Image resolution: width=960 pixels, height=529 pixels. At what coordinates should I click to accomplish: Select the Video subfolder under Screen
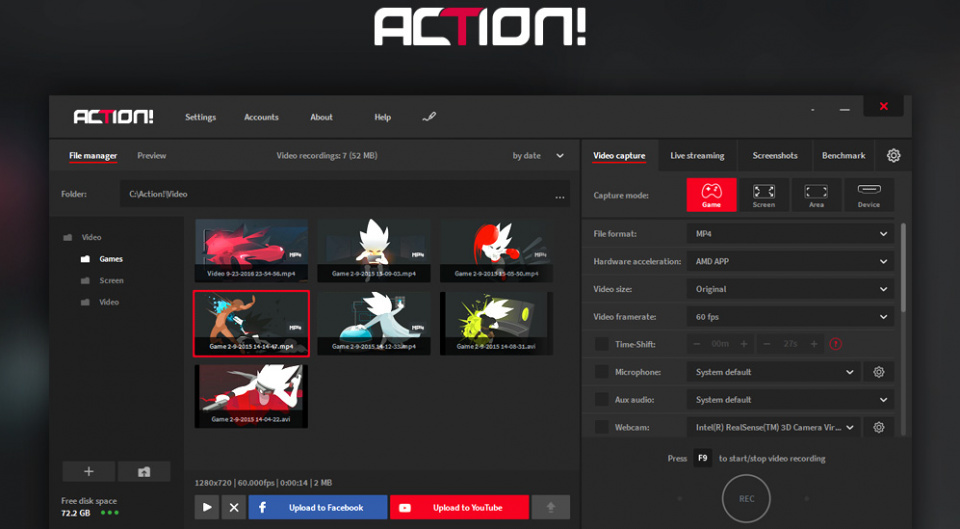point(100,302)
